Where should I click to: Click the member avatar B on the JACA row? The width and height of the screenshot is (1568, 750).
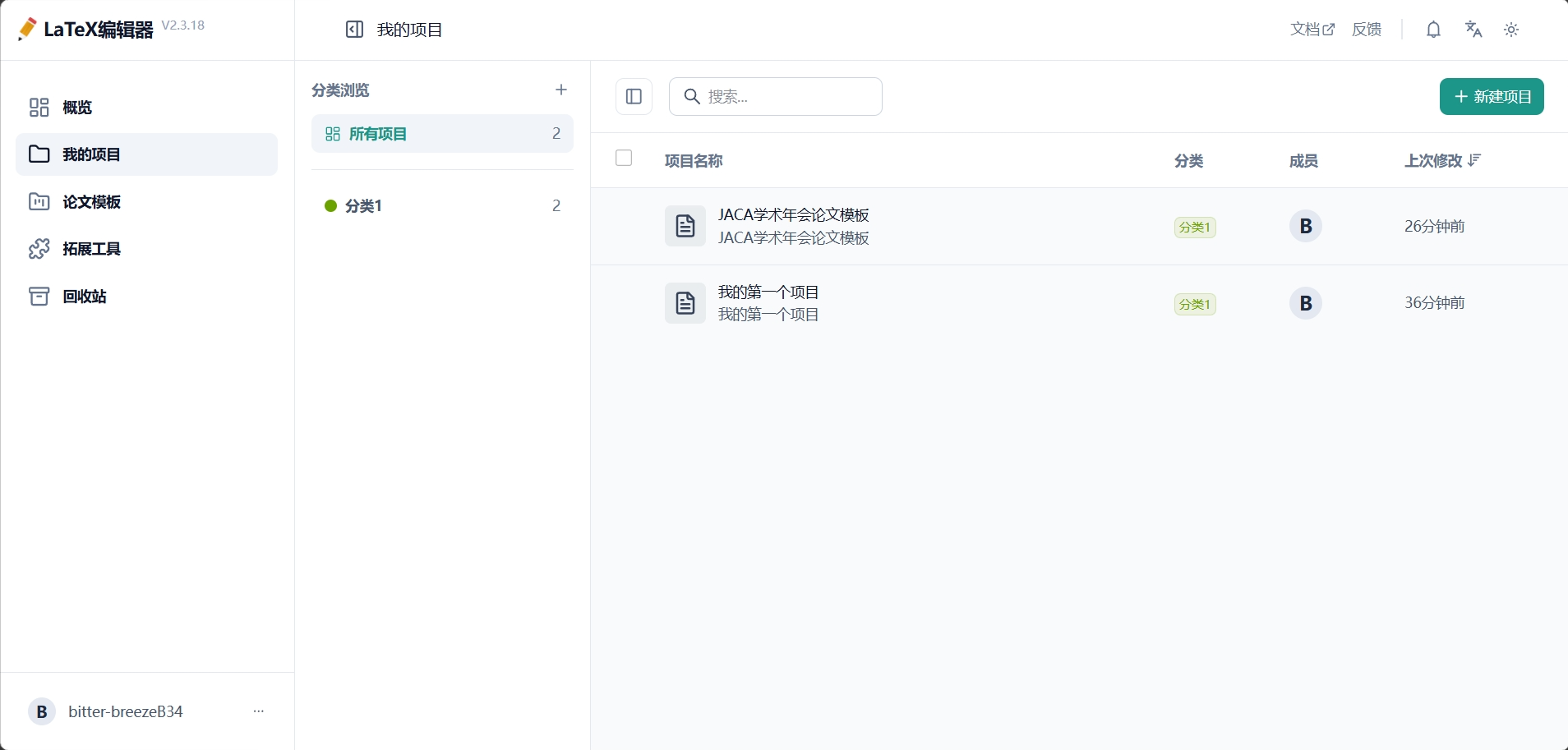point(1305,226)
